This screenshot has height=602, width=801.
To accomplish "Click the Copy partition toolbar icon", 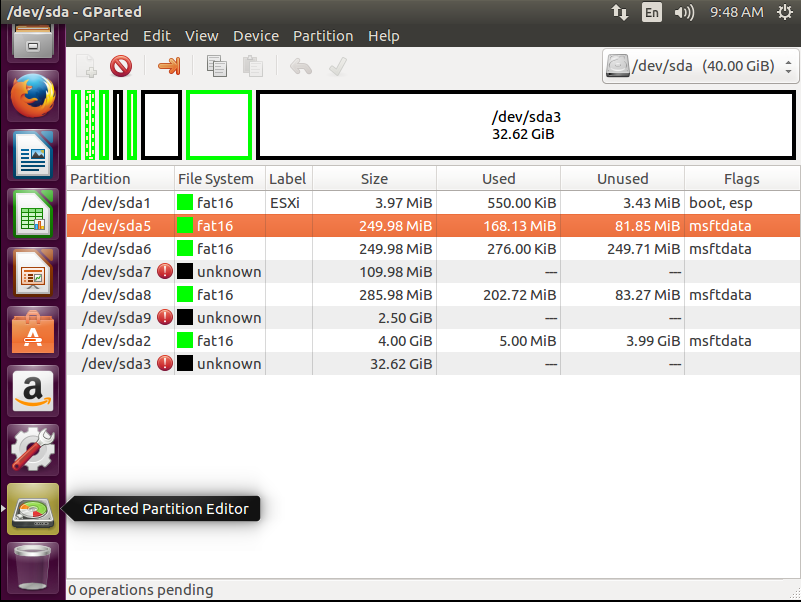I will 216,67.
